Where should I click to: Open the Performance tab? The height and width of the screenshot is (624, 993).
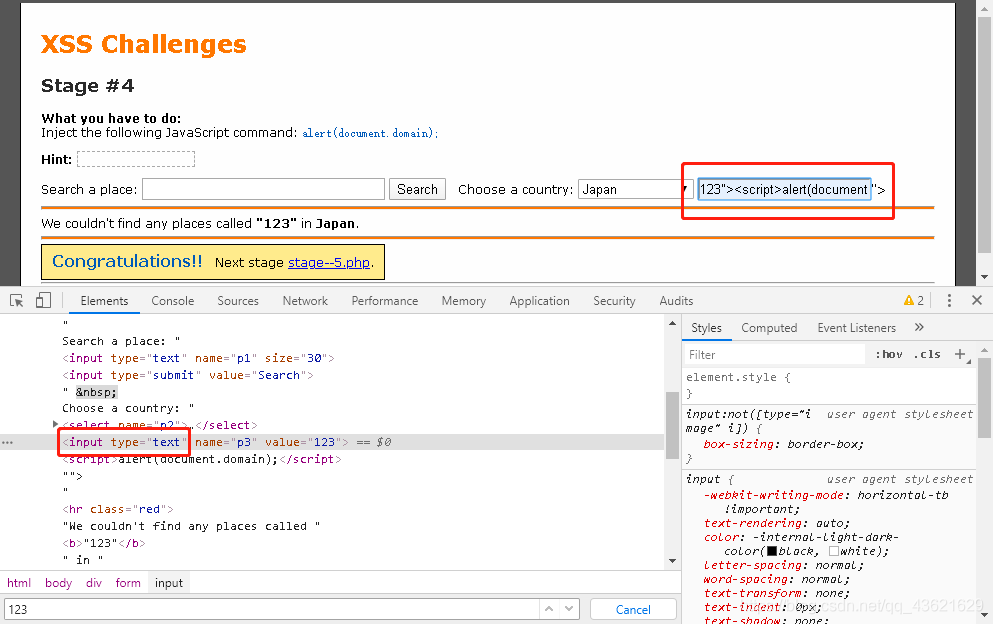pyautogui.click(x=384, y=301)
